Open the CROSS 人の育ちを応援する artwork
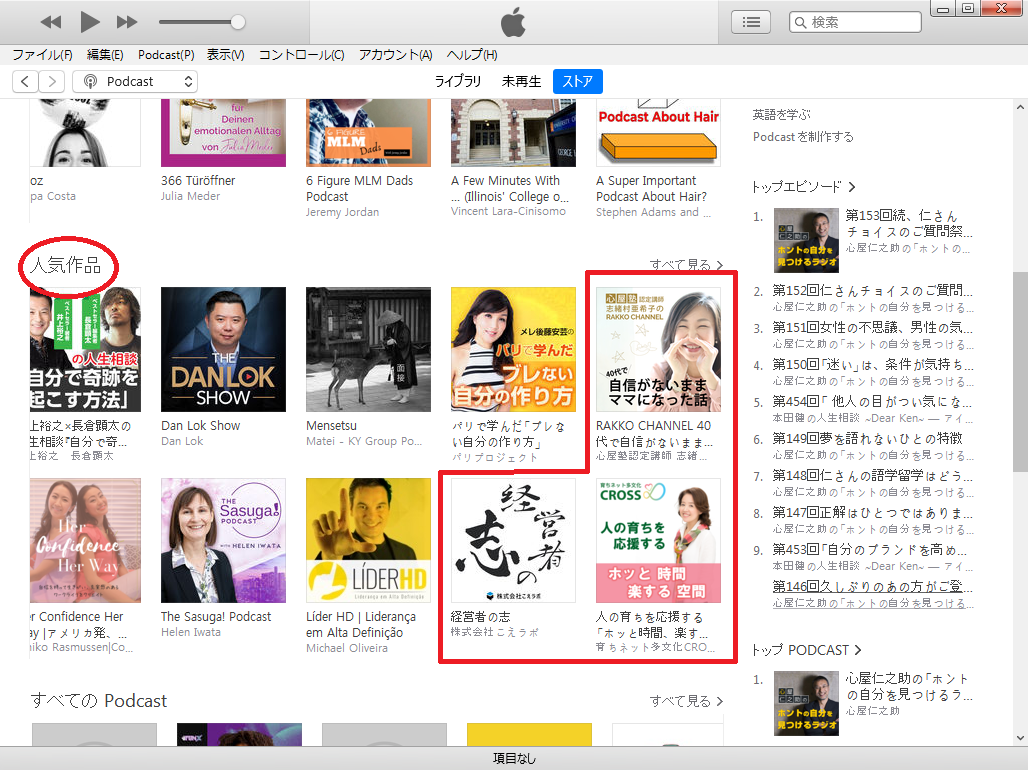This screenshot has width=1028, height=770. pyautogui.click(x=658, y=540)
